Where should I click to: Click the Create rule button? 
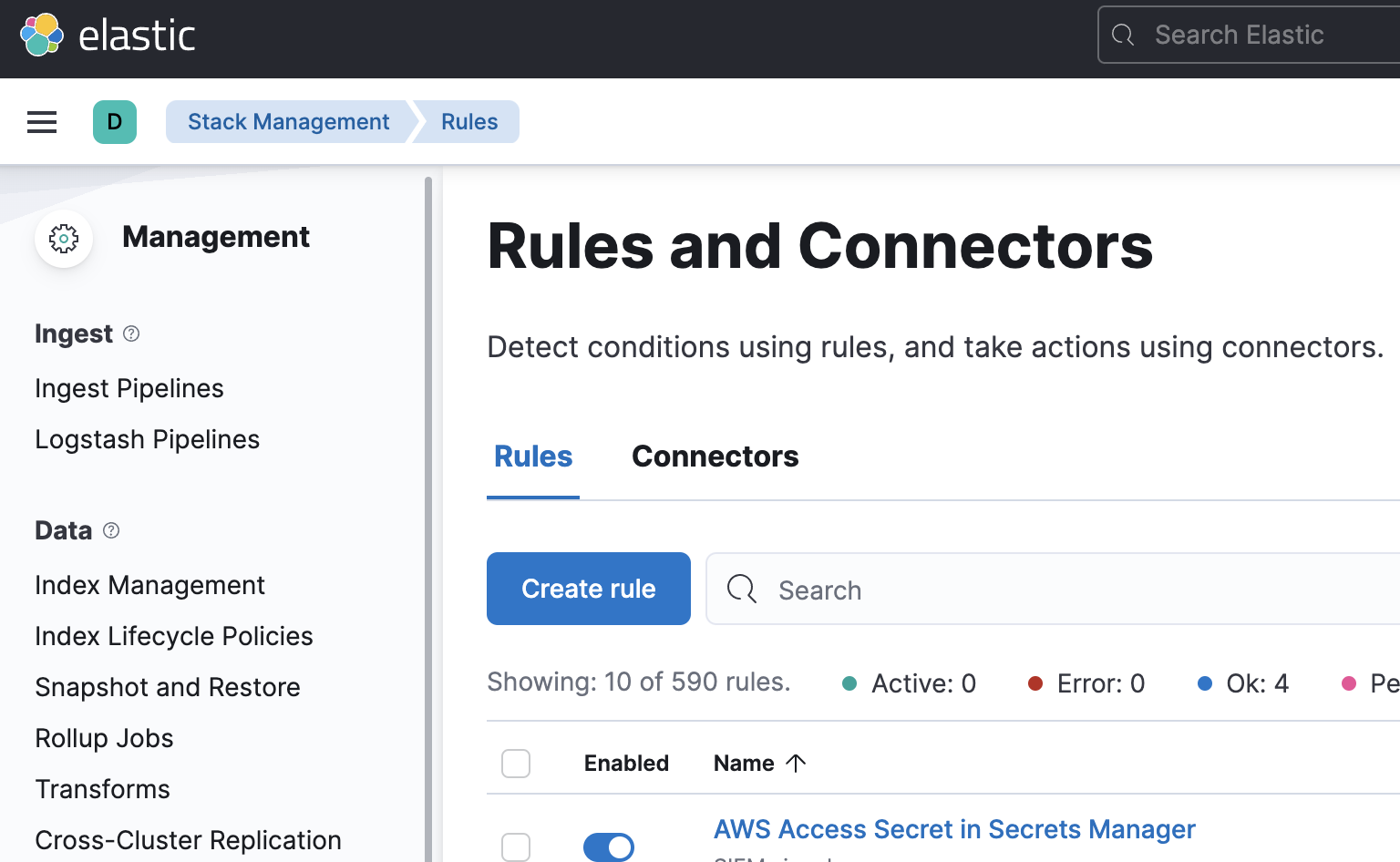coord(588,589)
